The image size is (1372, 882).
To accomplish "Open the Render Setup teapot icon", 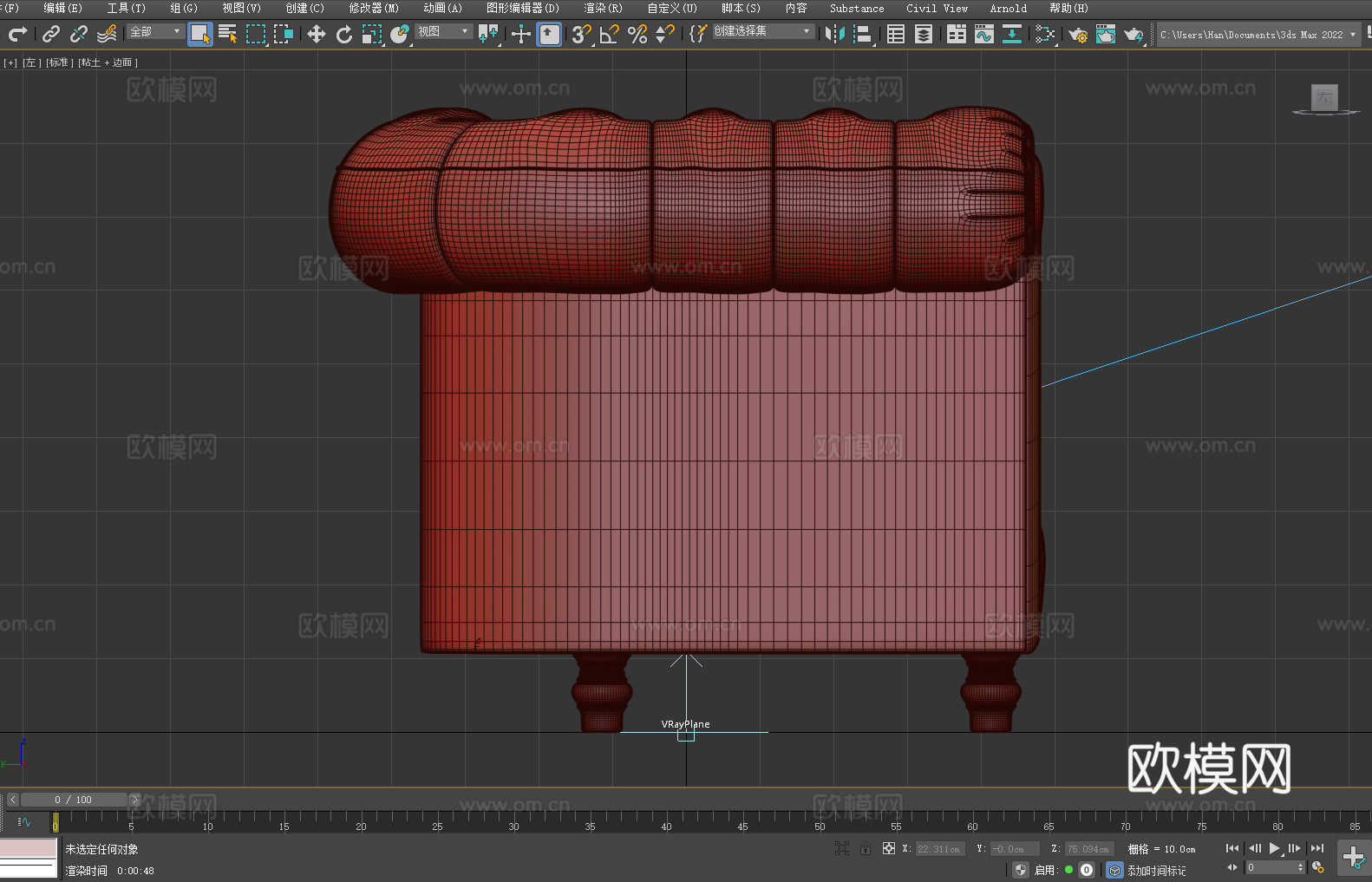I will tap(1077, 34).
